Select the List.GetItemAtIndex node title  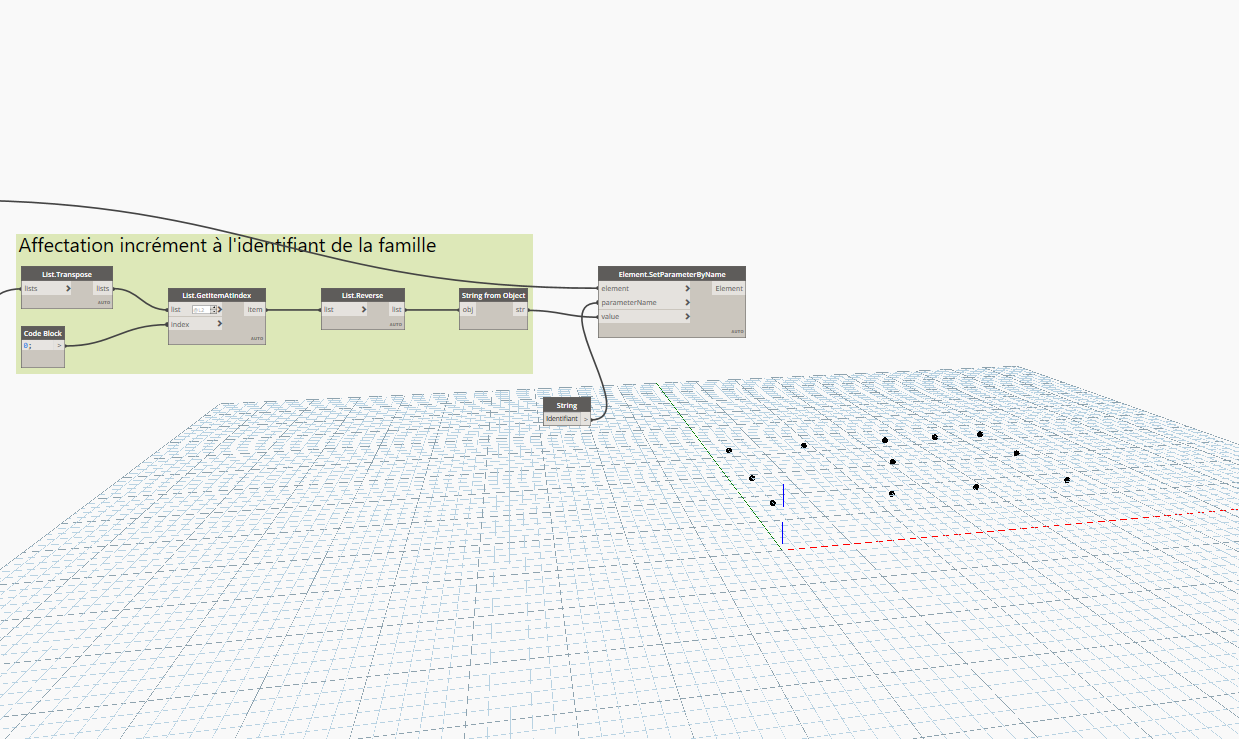click(216, 295)
